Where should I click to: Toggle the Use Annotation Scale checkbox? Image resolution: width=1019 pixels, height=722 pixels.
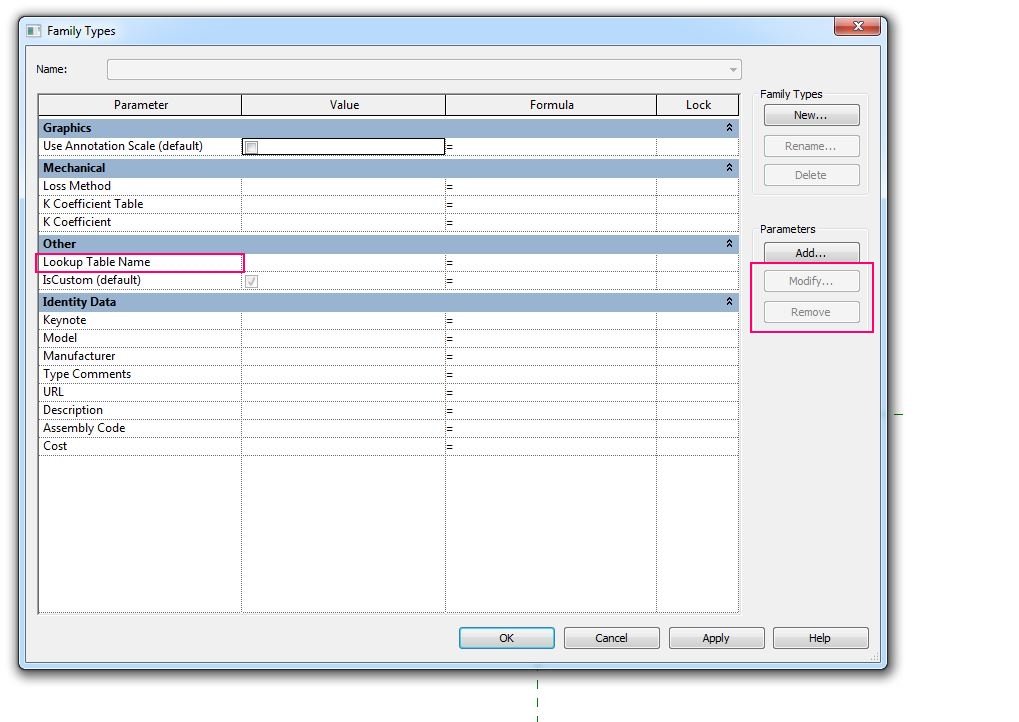(x=250, y=146)
